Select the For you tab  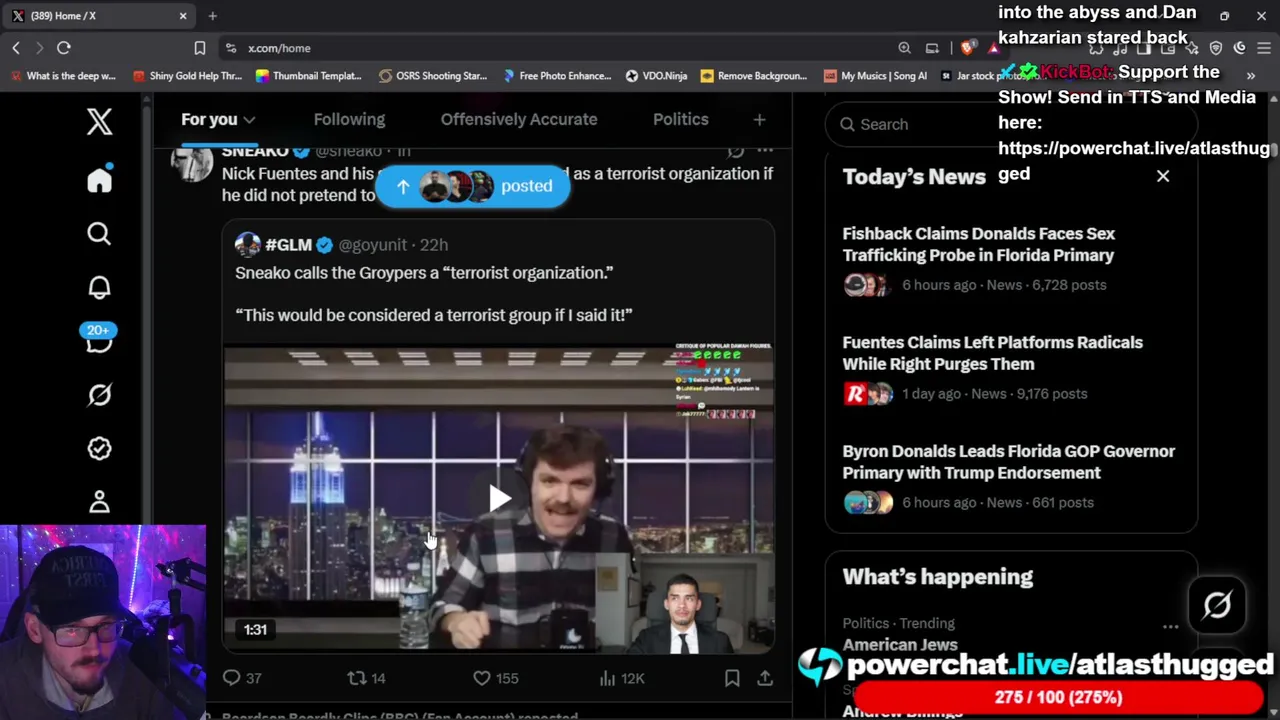point(209,119)
